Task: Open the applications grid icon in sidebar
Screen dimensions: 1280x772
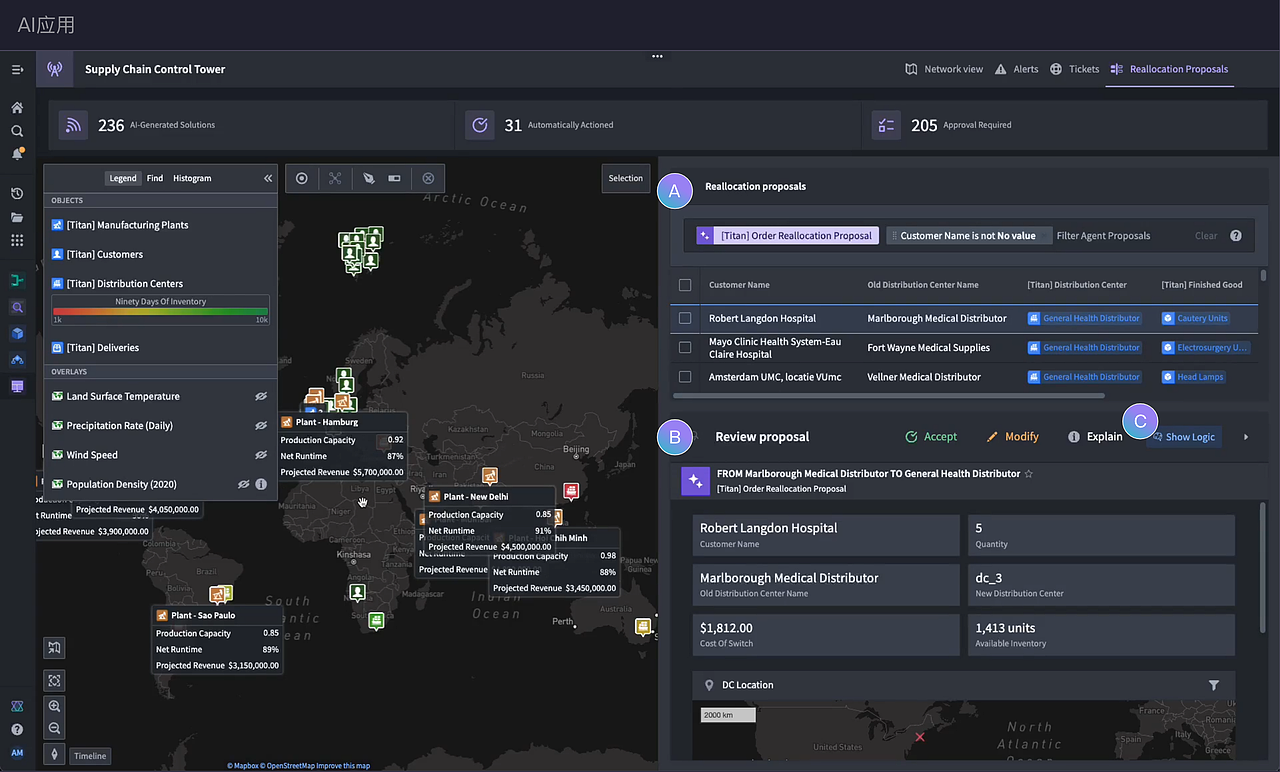Action: coord(17,240)
